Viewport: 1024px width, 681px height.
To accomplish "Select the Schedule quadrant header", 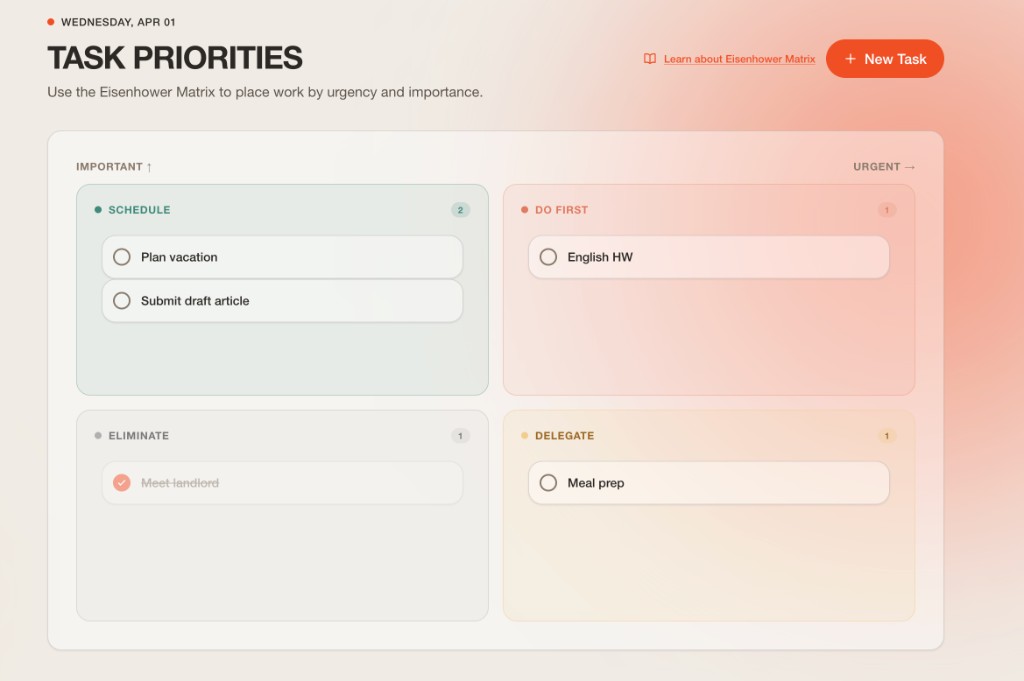I will [139, 210].
